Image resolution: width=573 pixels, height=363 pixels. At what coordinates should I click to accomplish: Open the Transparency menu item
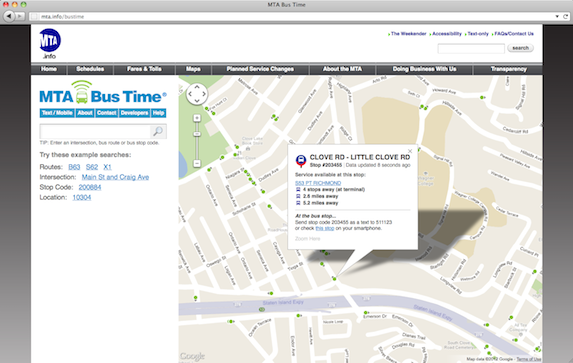tap(509, 69)
